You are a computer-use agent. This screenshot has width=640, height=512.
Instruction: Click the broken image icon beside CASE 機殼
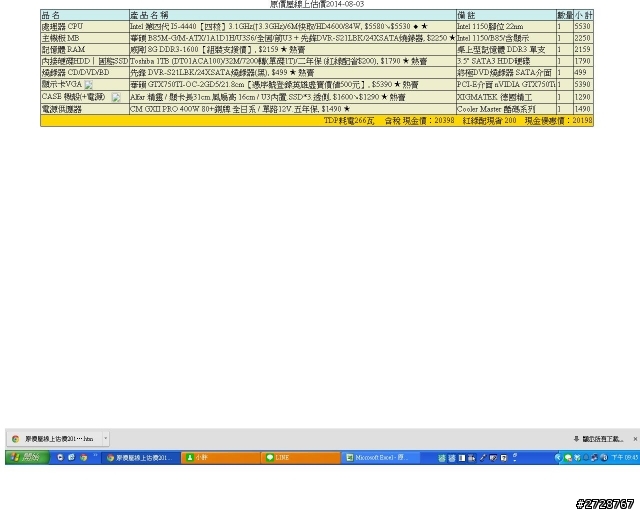point(116,97)
